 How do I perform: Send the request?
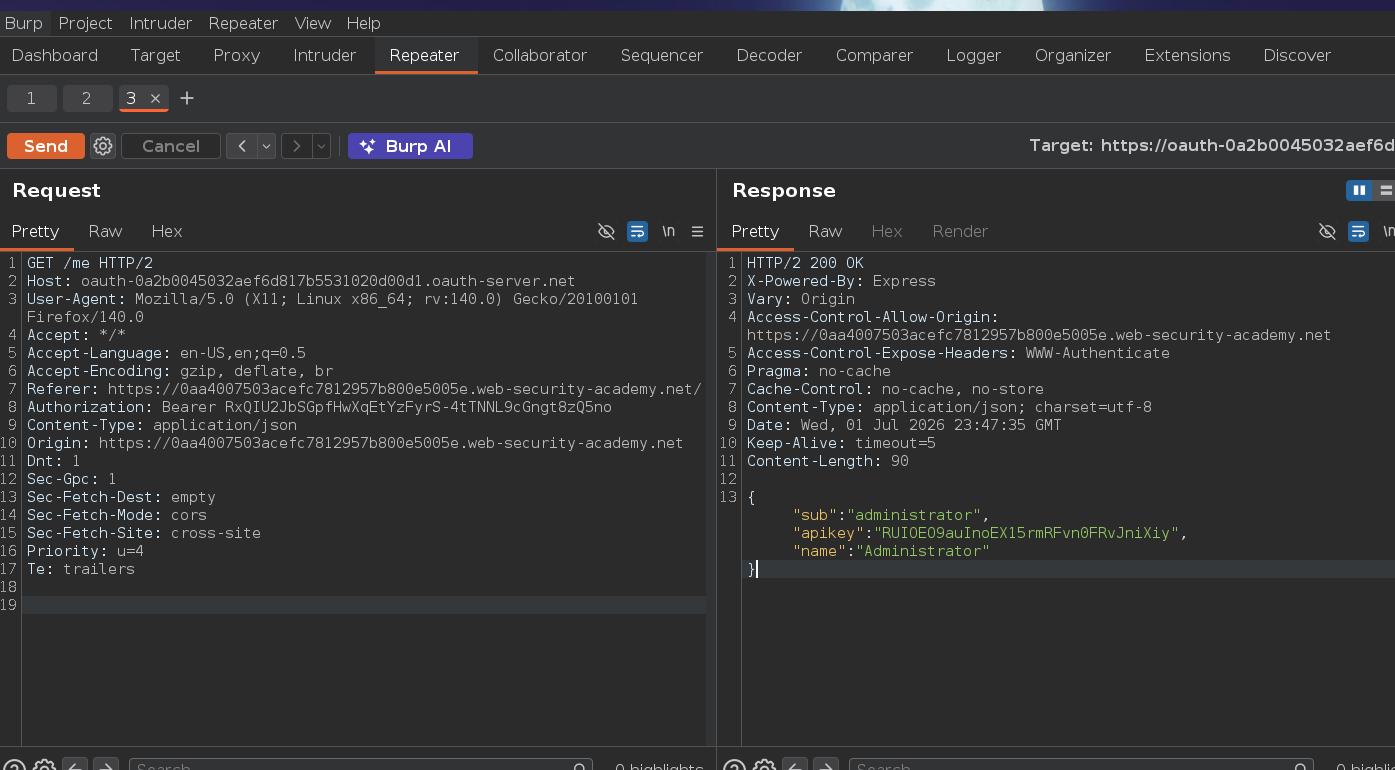point(46,146)
